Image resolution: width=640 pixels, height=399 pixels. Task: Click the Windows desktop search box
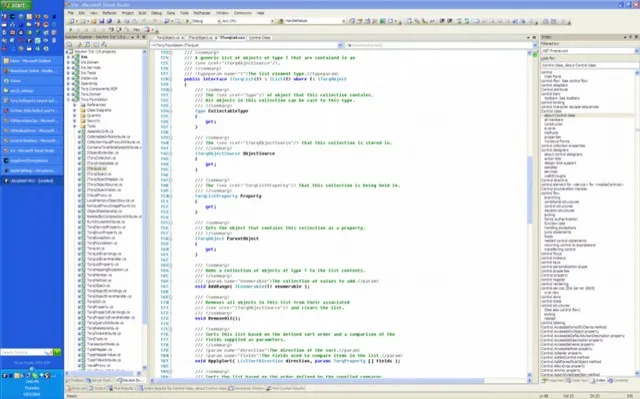27,352
